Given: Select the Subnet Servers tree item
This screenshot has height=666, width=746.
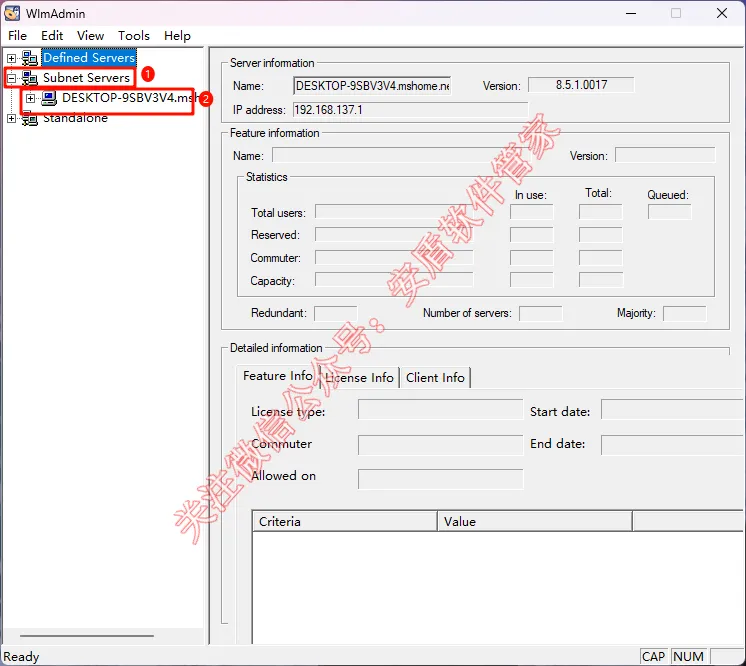Looking at the screenshot, I should click(x=86, y=78).
